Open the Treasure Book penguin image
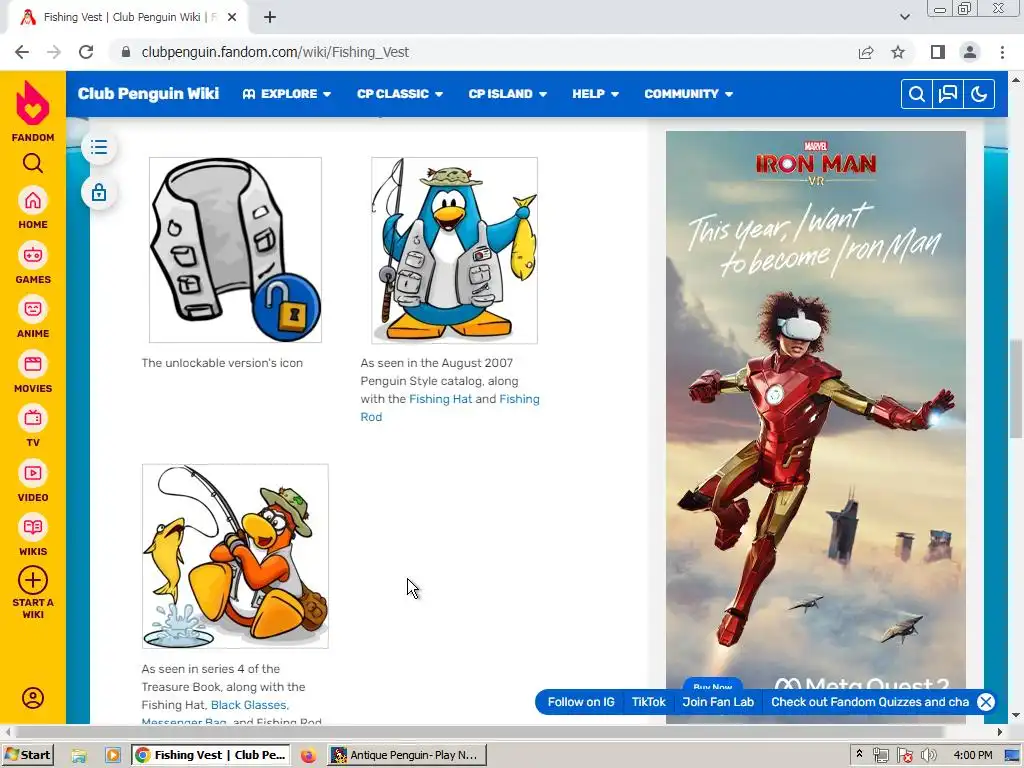The width and height of the screenshot is (1024, 768). click(x=235, y=556)
